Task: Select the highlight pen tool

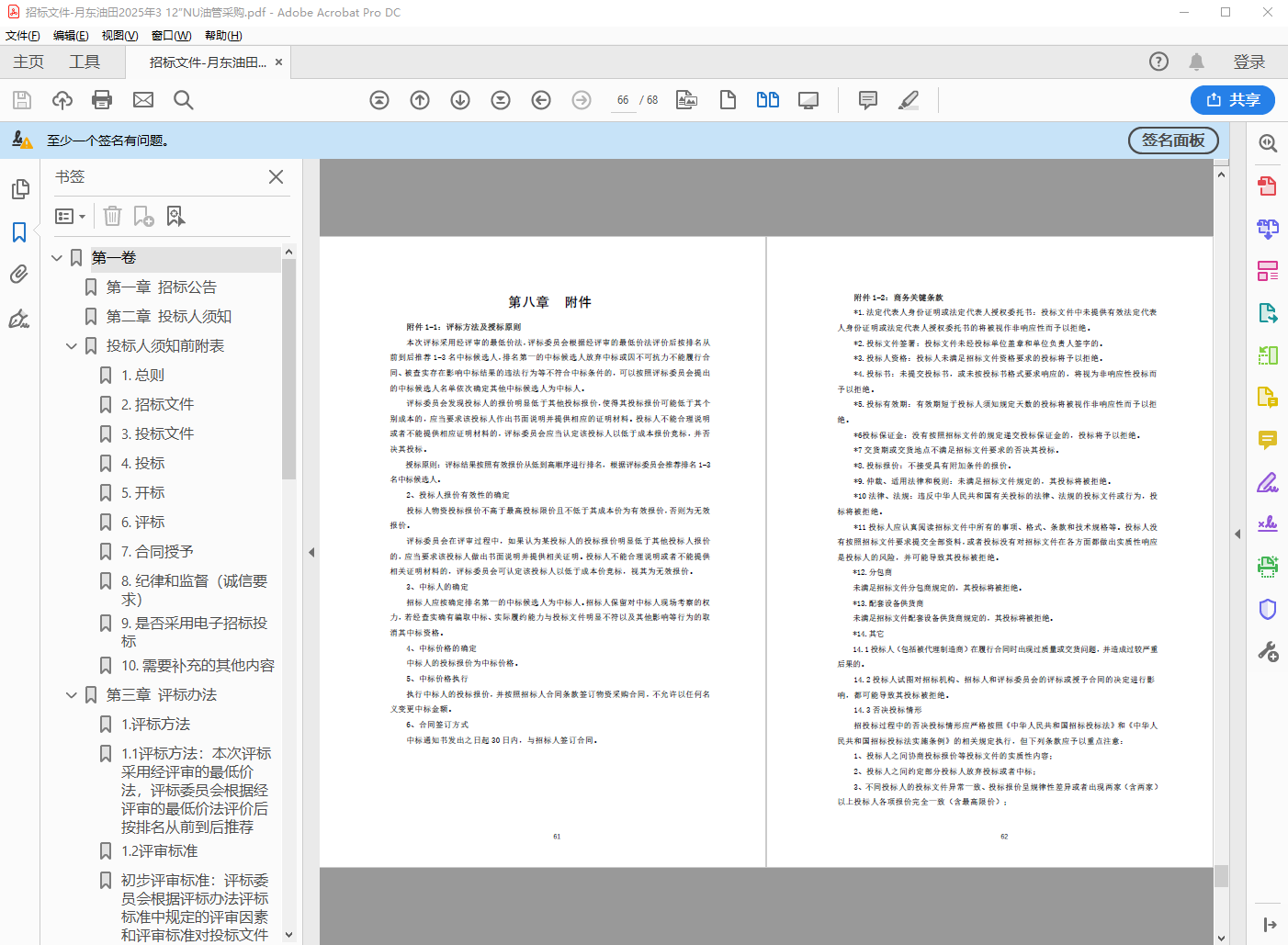Action: click(909, 100)
